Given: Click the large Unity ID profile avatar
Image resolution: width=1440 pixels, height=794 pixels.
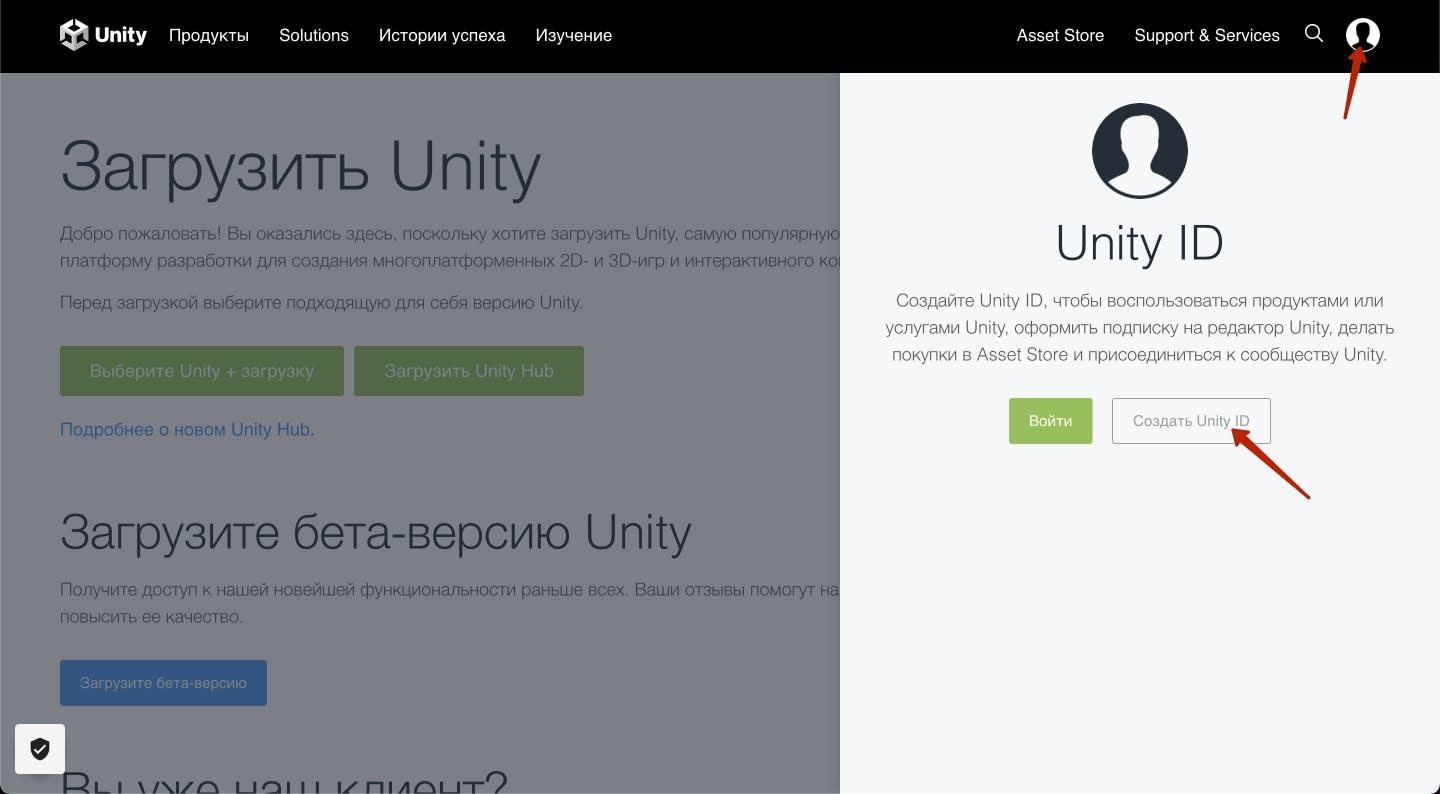Looking at the screenshot, I should click(x=1140, y=152).
